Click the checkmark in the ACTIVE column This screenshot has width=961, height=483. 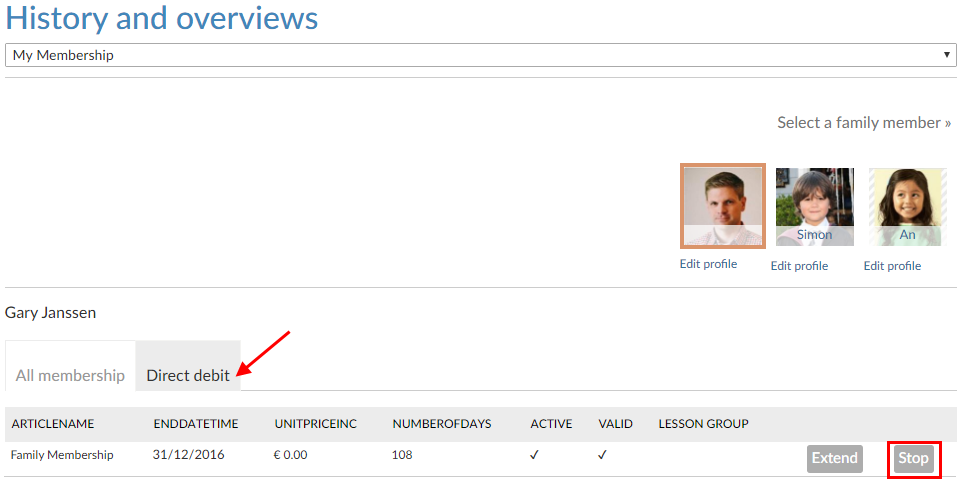[x=535, y=455]
